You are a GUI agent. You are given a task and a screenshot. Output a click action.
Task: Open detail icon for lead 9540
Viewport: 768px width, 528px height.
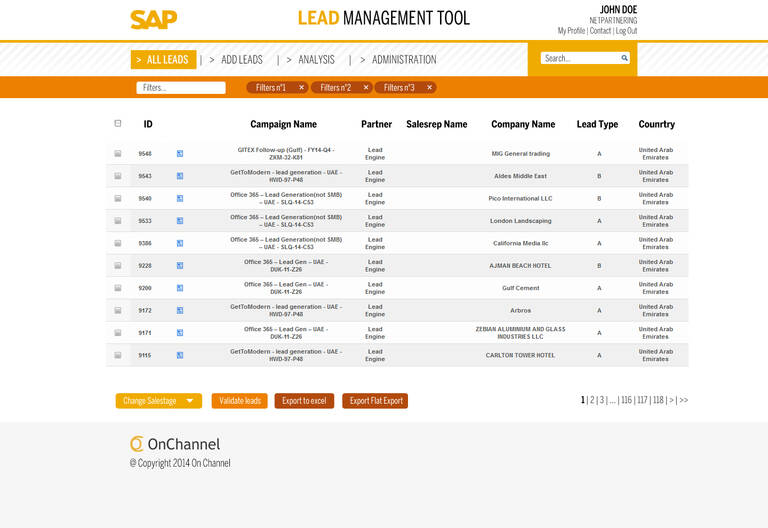180,198
